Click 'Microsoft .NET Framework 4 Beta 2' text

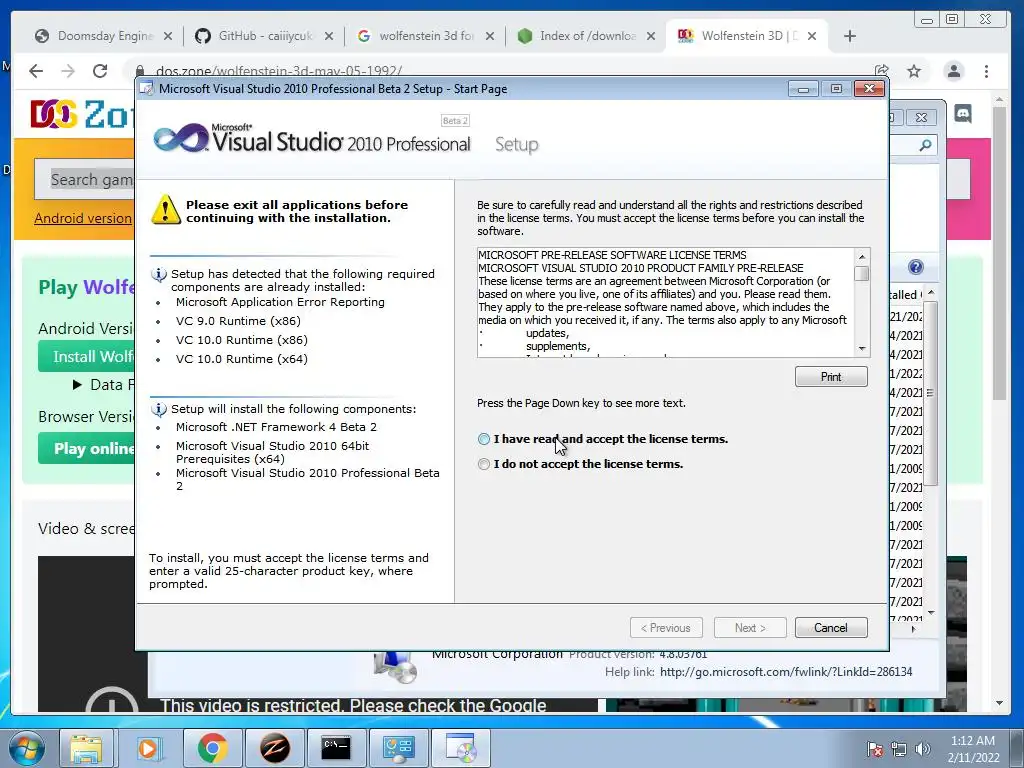pos(276,427)
